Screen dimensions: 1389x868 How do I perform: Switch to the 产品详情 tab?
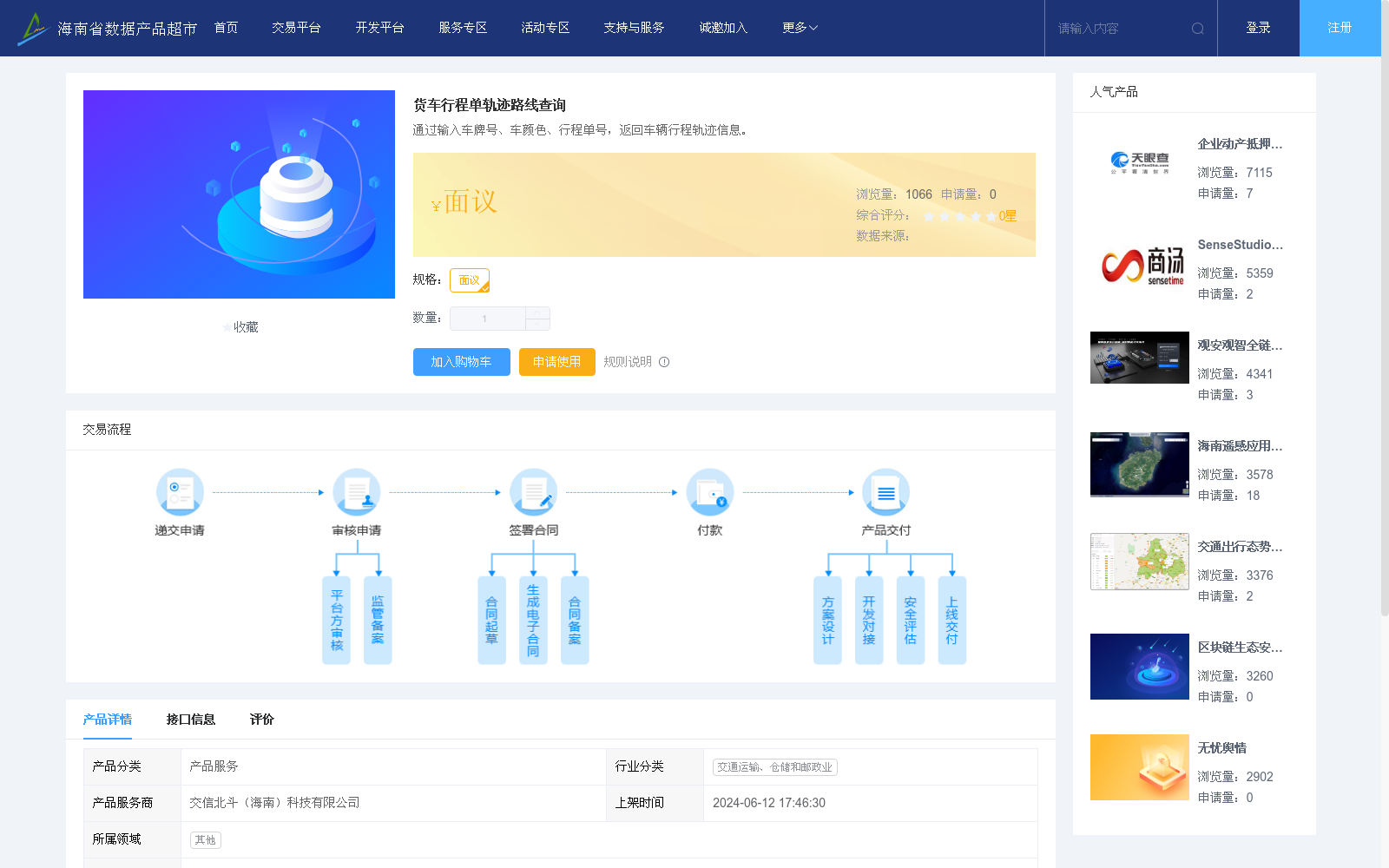coord(108,720)
